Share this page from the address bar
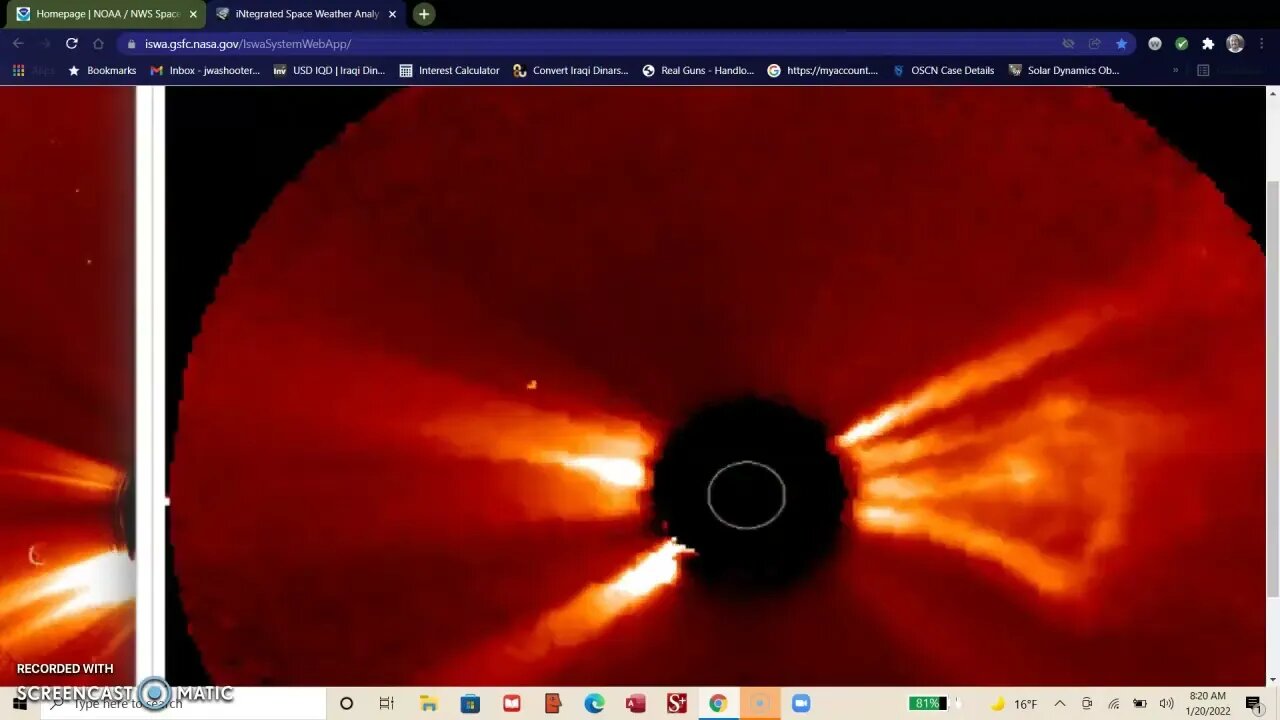Screen dimensions: 1280x720 1095,44
